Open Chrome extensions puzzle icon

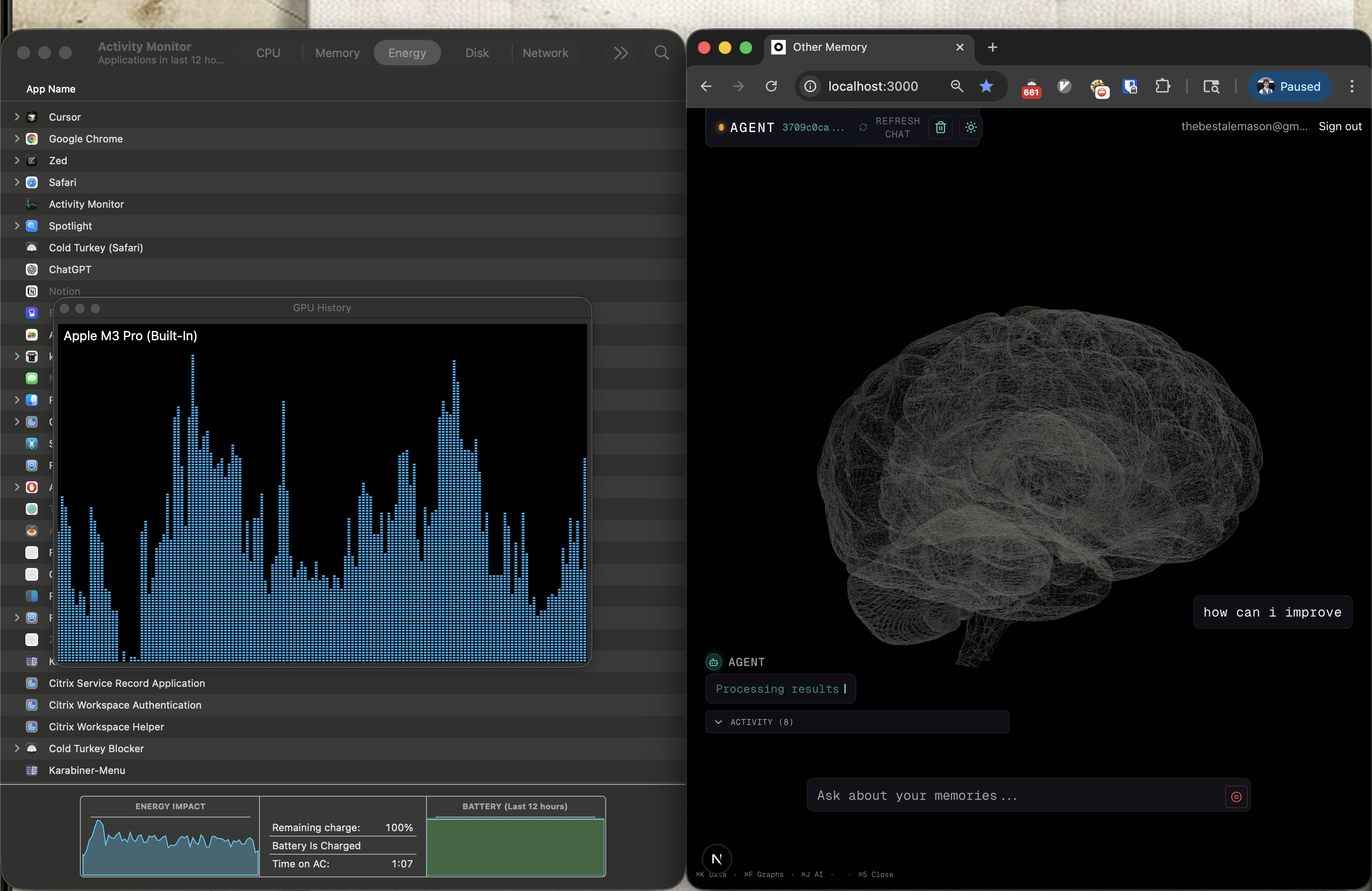[1163, 87]
